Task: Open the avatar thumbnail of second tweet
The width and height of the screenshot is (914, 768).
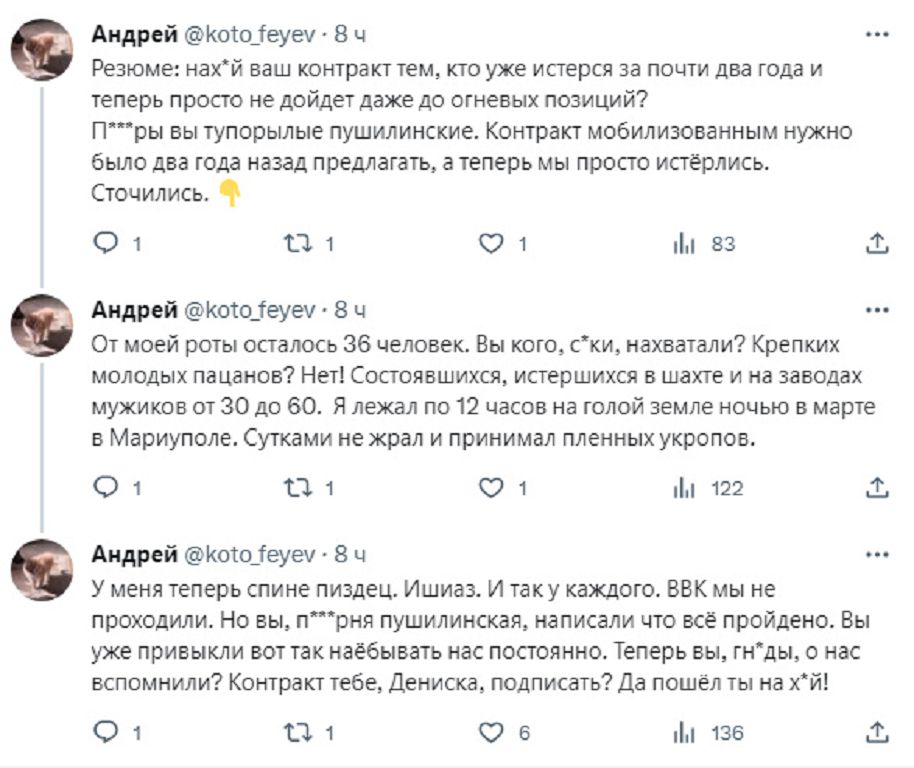Action: [41, 326]
